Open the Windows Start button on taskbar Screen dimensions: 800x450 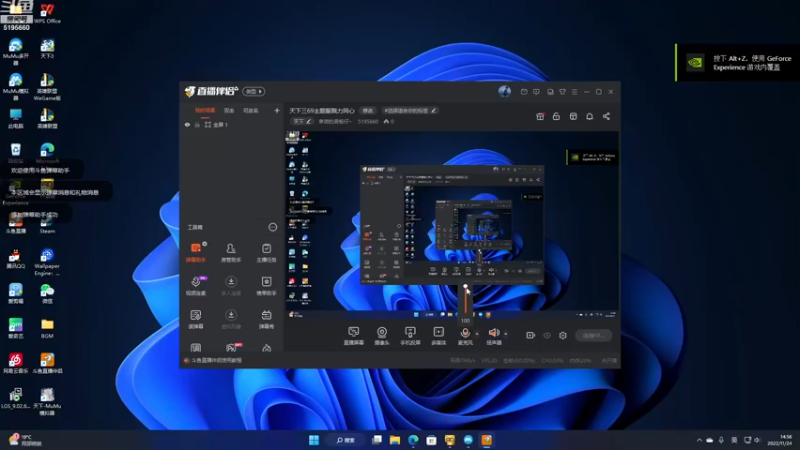314,440
